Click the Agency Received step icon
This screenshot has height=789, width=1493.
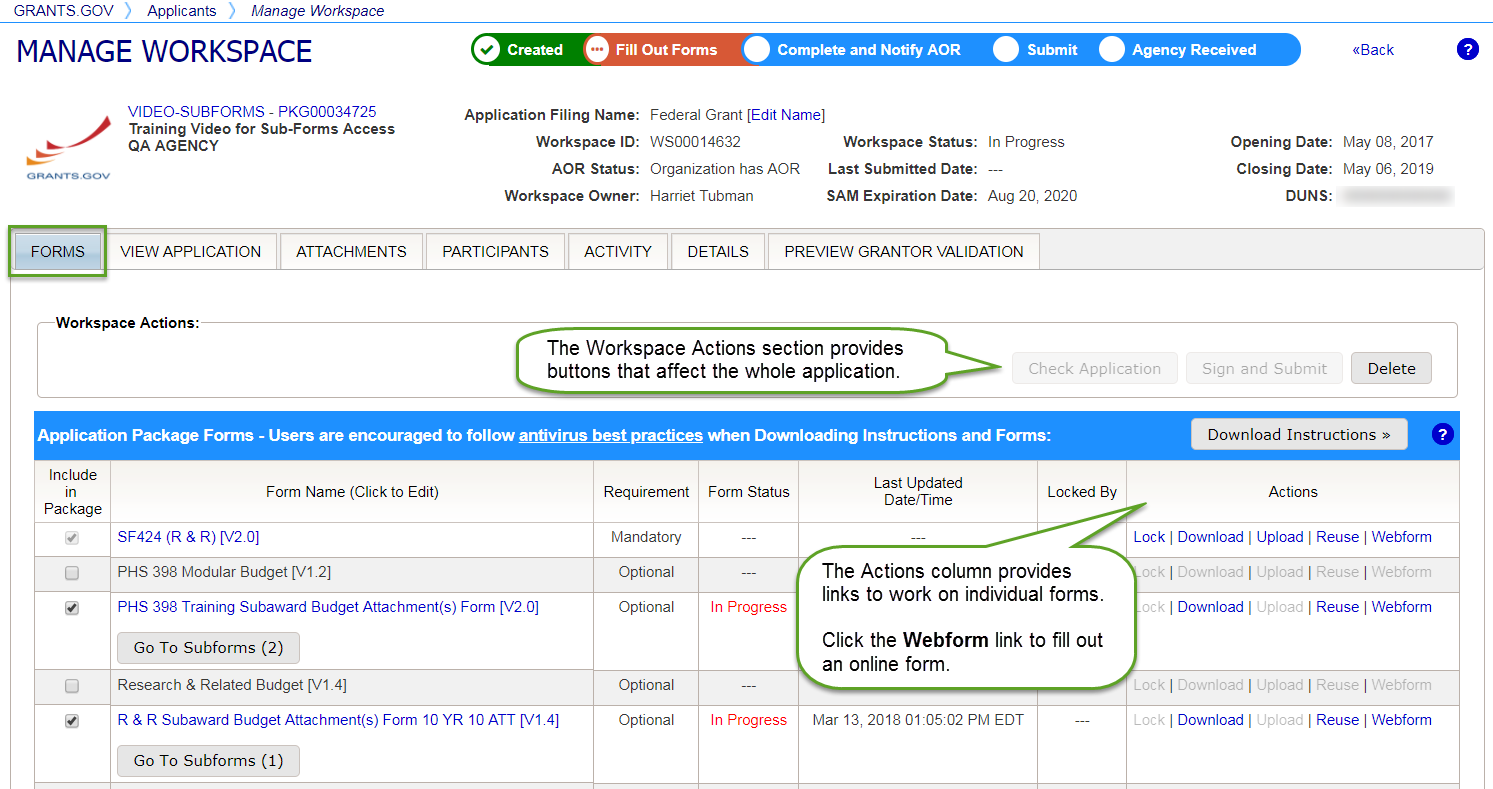[1112, 49]
